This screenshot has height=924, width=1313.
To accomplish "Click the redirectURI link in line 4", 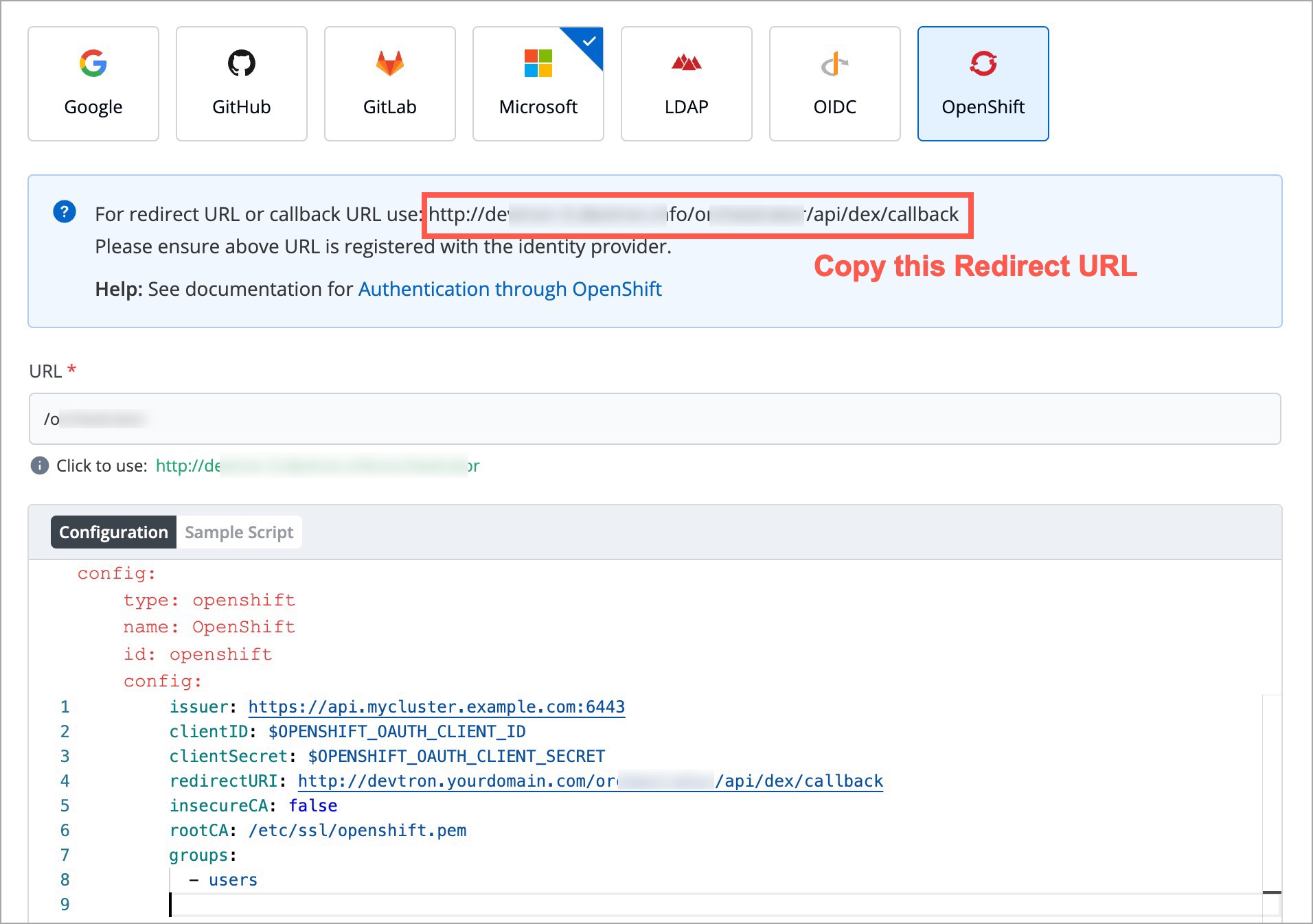I will (x=590, y=781).
